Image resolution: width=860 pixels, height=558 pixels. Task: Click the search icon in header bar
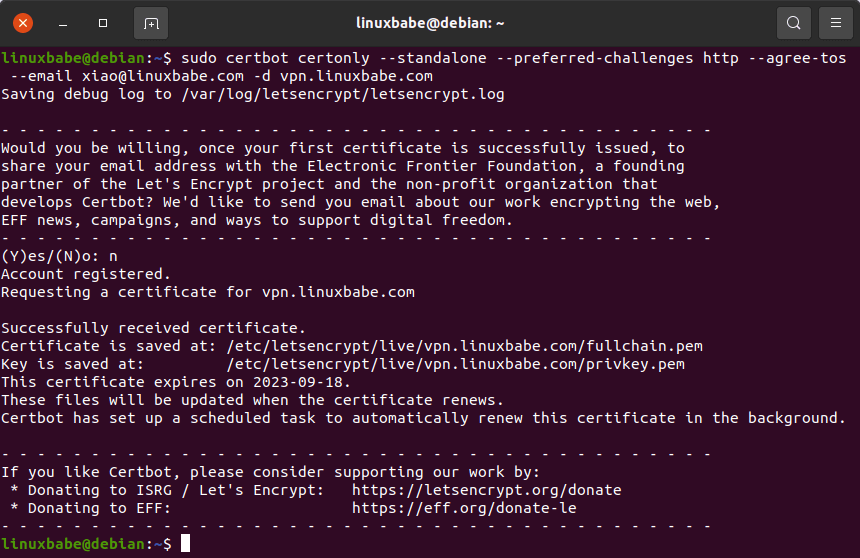793,23
